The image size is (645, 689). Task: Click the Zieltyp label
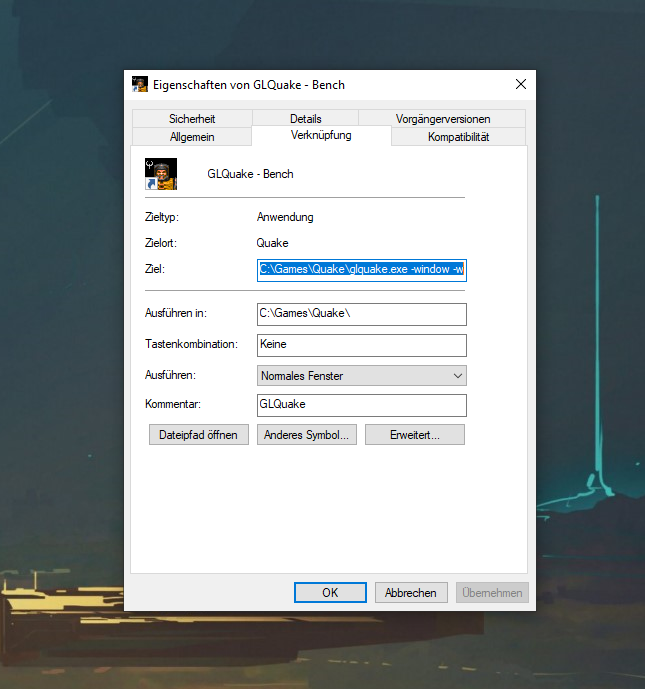(162, 217)
